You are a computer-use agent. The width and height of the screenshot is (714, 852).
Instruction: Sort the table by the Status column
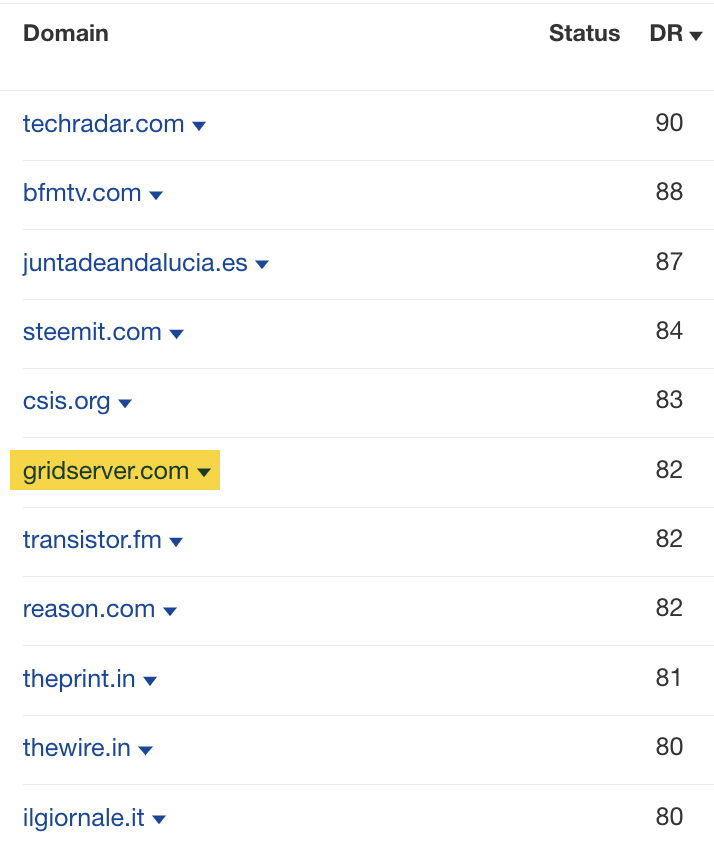584,33
